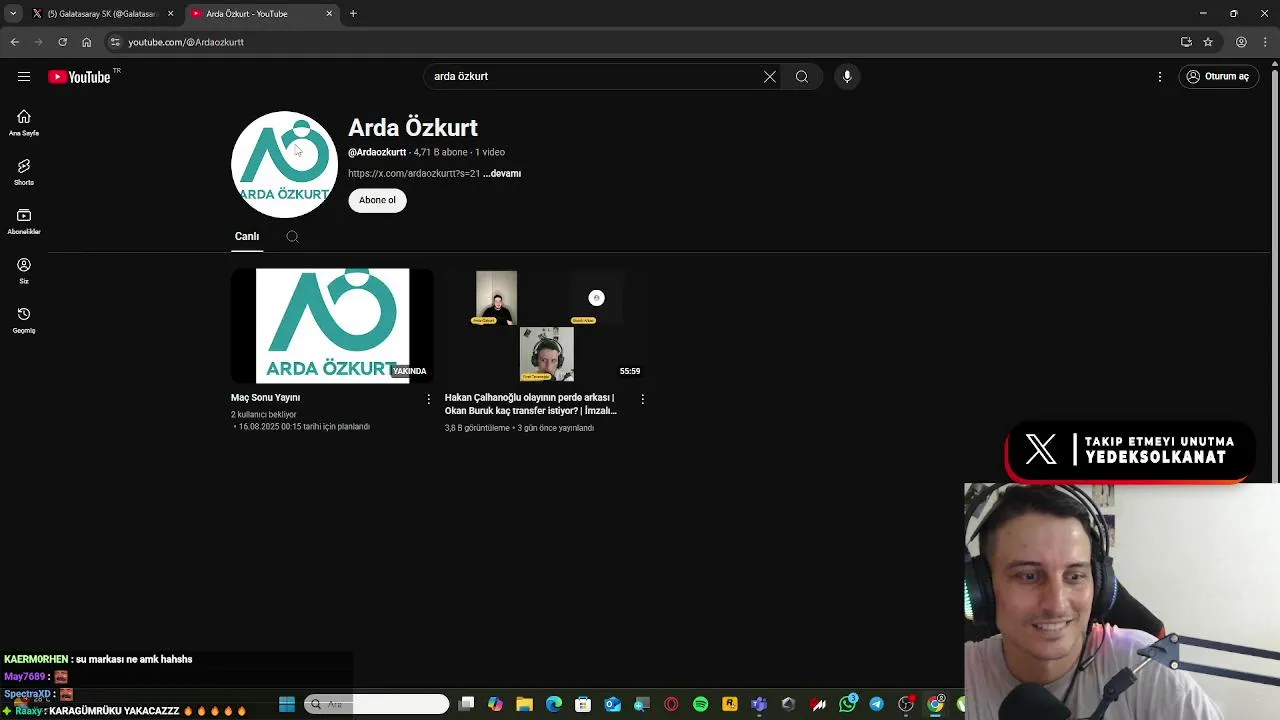Install app icon in address bar

1186,42
